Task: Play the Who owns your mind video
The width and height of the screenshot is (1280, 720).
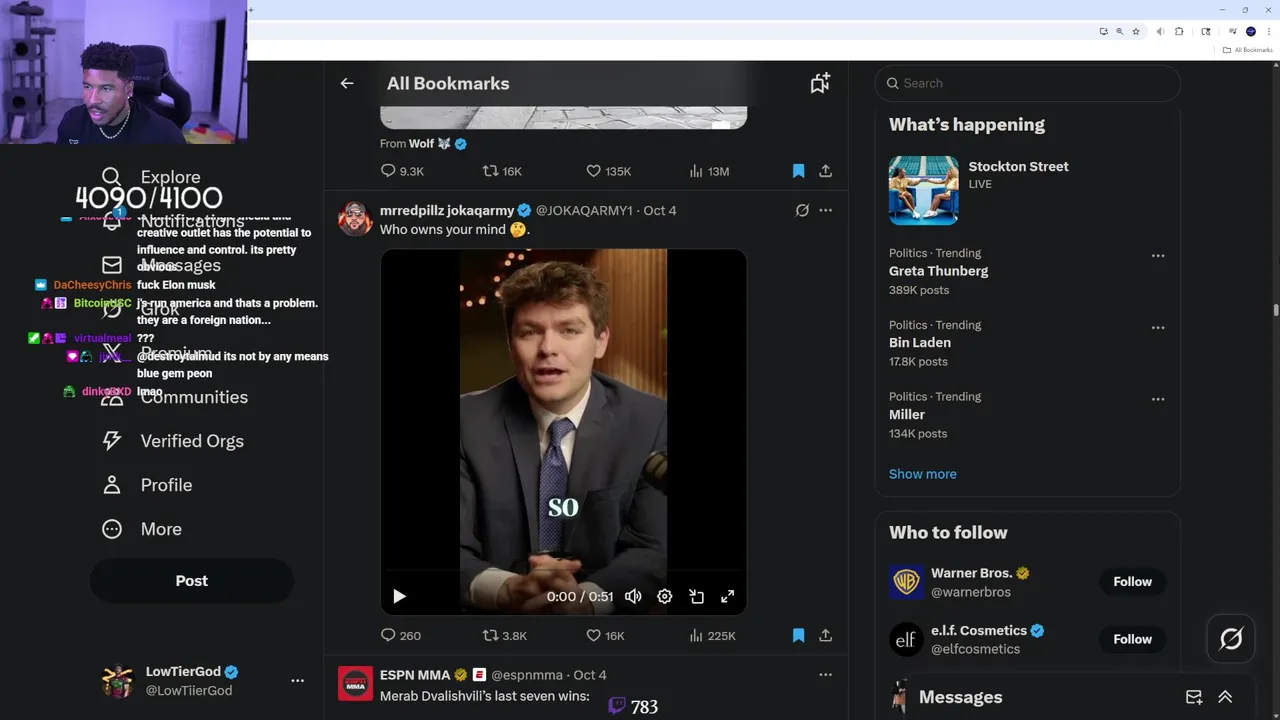Action: pos(399,596)
